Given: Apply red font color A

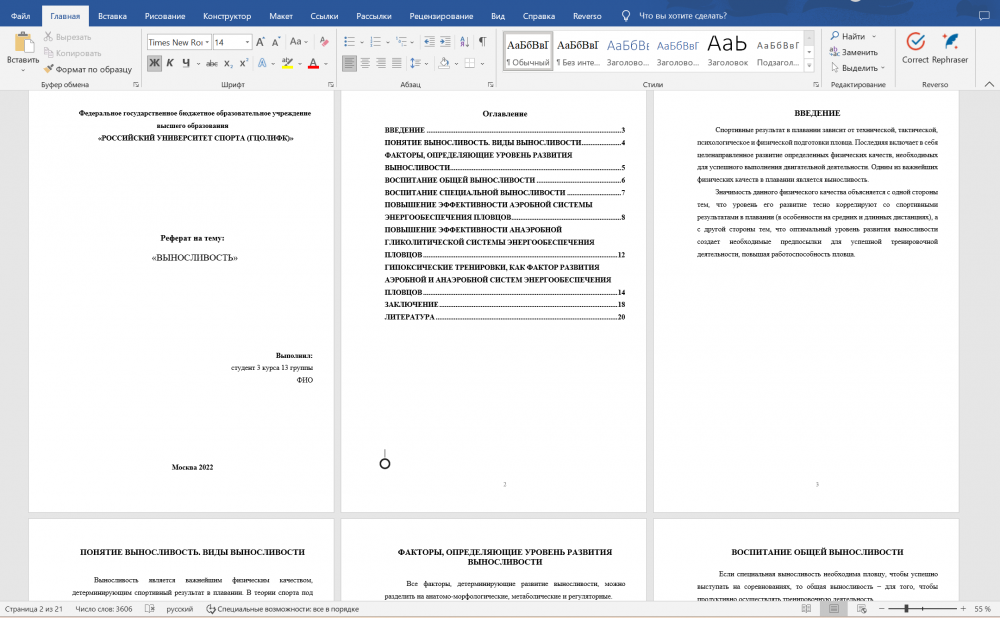Looking at the screenshot, I should [x=313, y=63].
